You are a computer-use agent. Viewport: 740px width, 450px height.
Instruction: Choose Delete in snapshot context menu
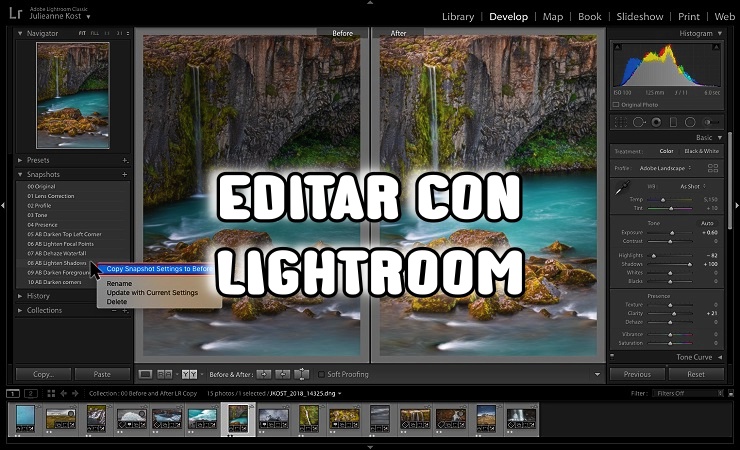coord(117,301)
